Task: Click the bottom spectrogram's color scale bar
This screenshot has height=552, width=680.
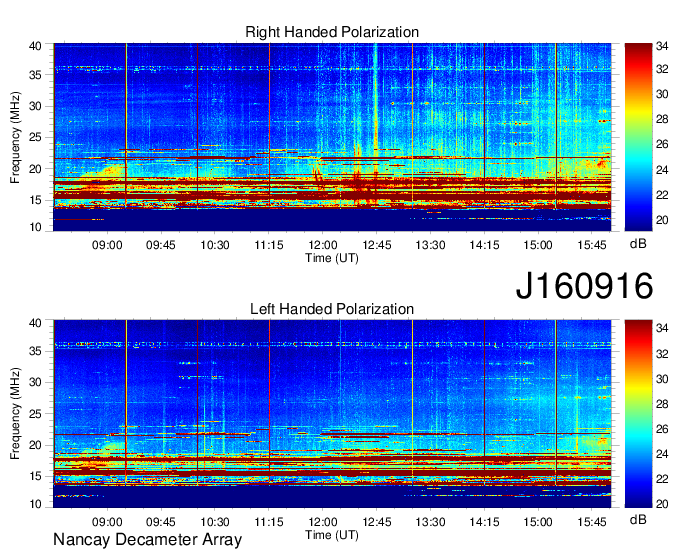Action: [x=638, y=414]
